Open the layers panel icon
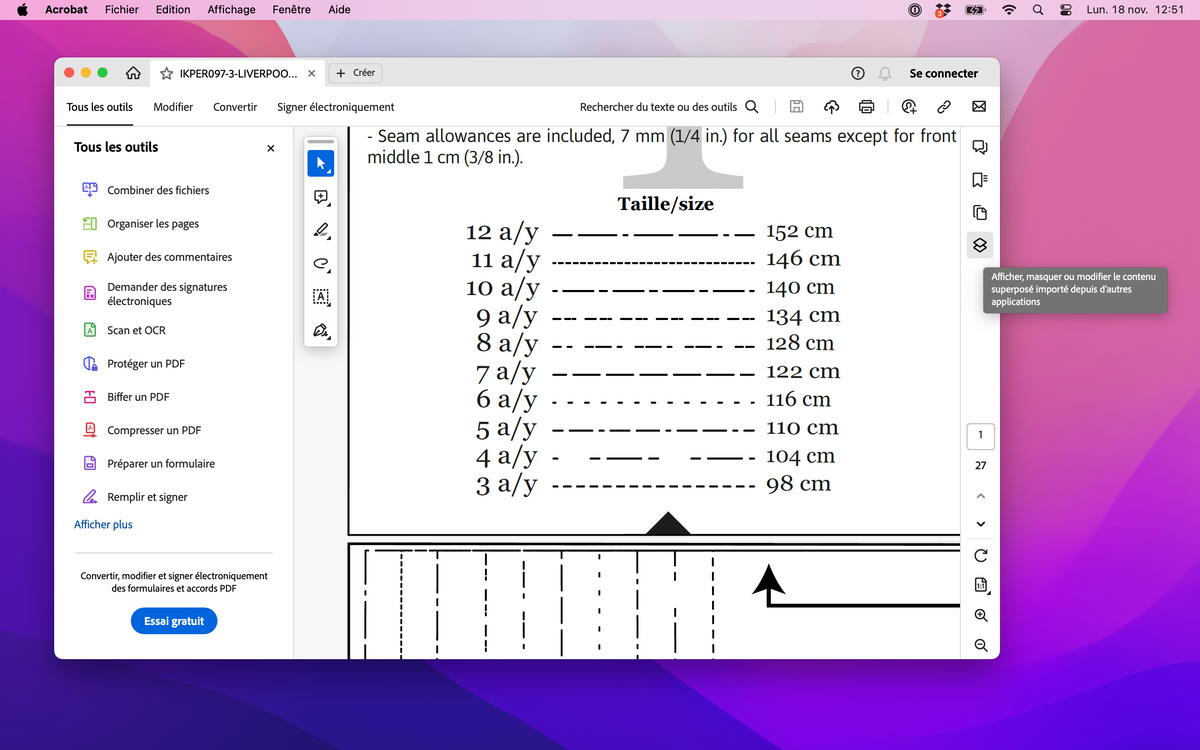Viewport: 1200px width, 750px height. point(980,245)
